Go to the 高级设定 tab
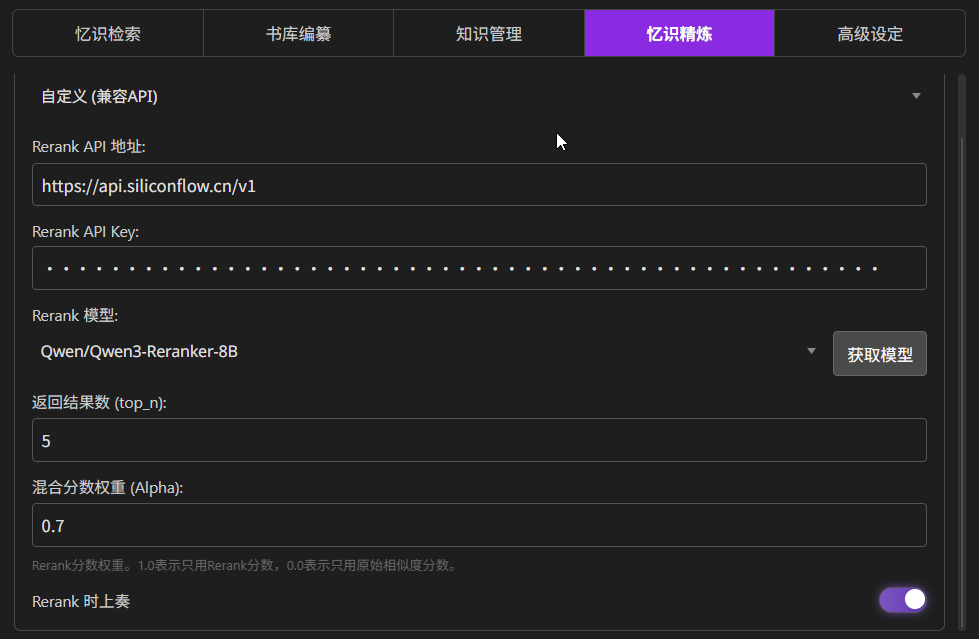The height and width of the screenshot is (639, 979). 870,34
